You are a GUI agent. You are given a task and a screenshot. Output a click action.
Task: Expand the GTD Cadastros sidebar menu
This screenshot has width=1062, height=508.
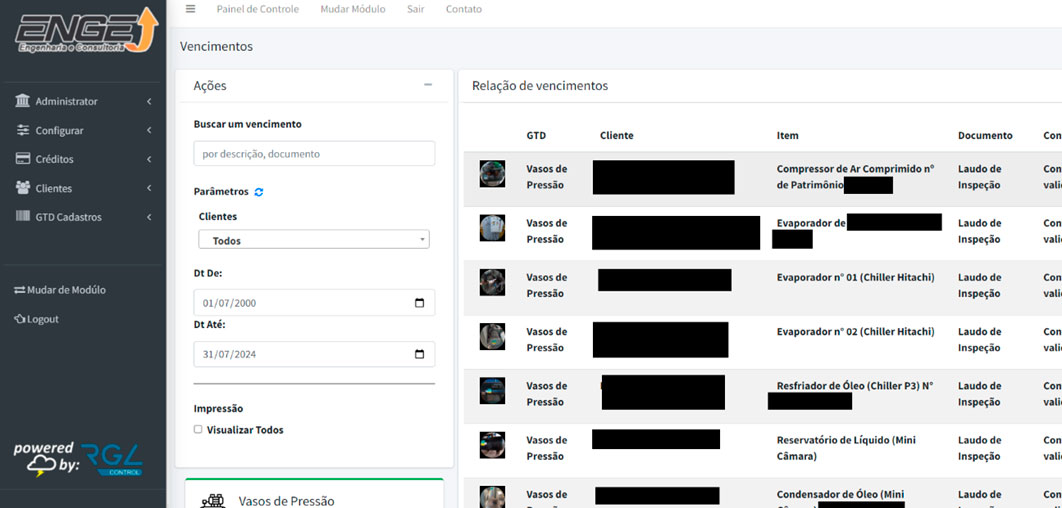click(x=82, y=217)
